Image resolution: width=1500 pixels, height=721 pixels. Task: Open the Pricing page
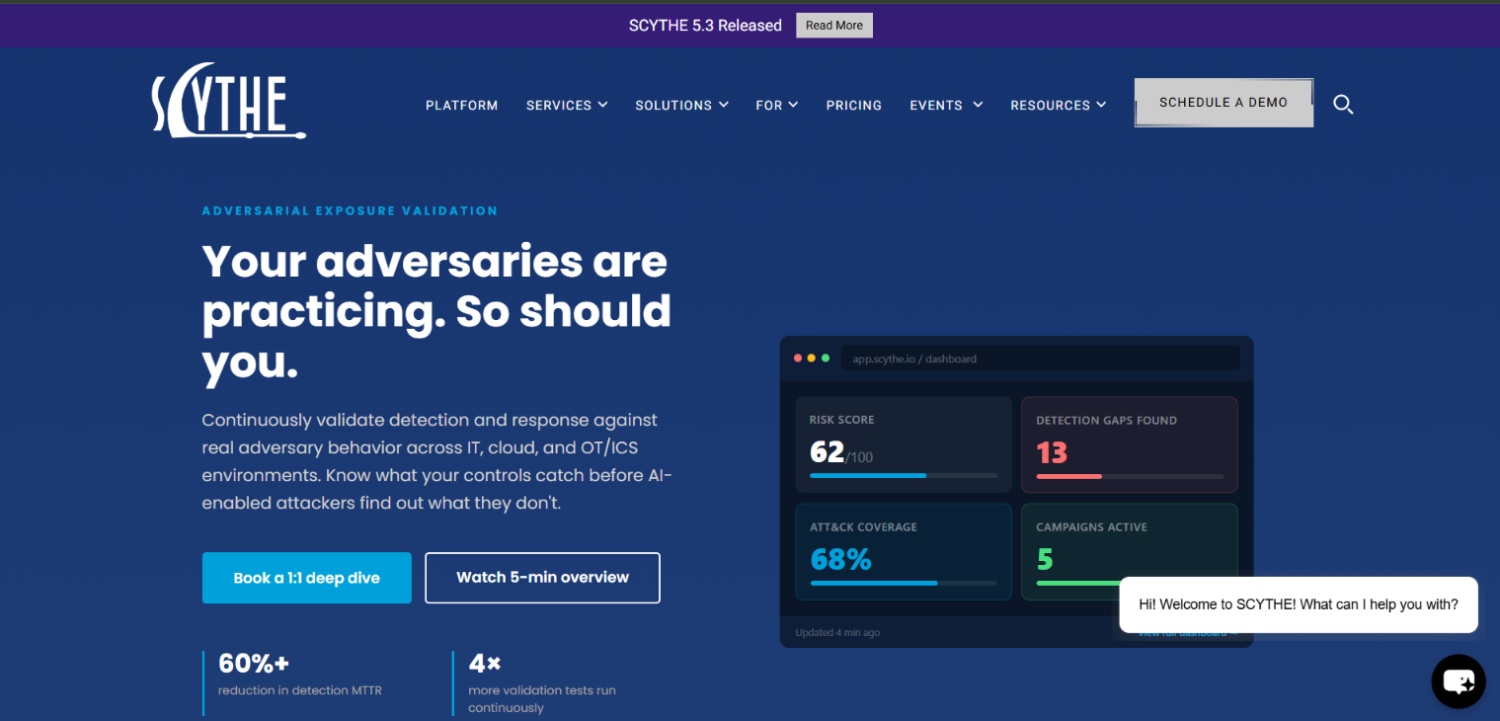pos(854,105)
